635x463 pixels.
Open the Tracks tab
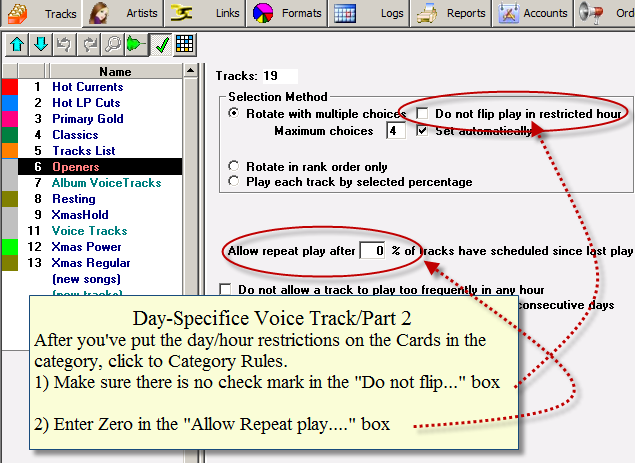click(41, 13)
